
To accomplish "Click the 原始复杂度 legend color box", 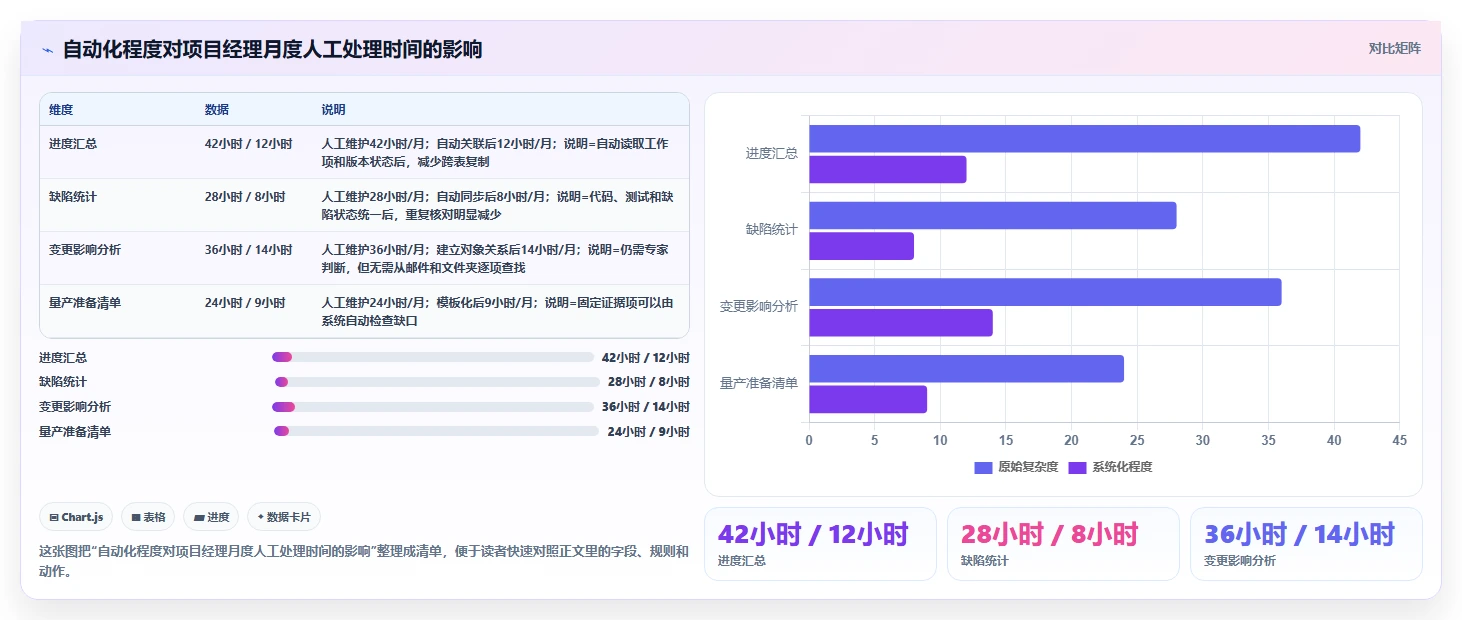I will [x=983, y=467].
